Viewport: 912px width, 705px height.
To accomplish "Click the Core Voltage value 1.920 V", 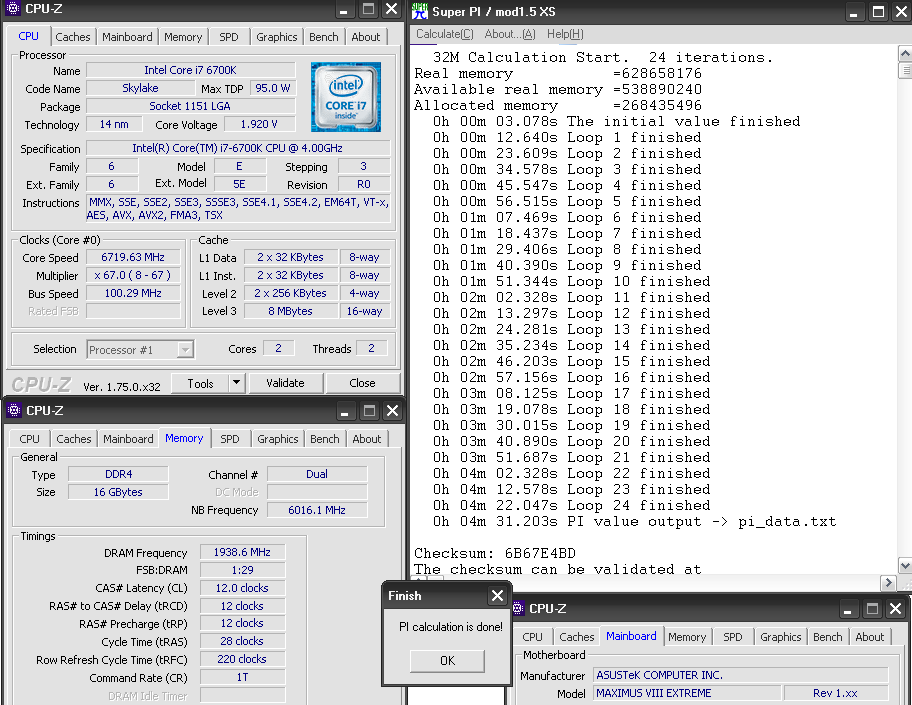I will click(x=259, y=124).
